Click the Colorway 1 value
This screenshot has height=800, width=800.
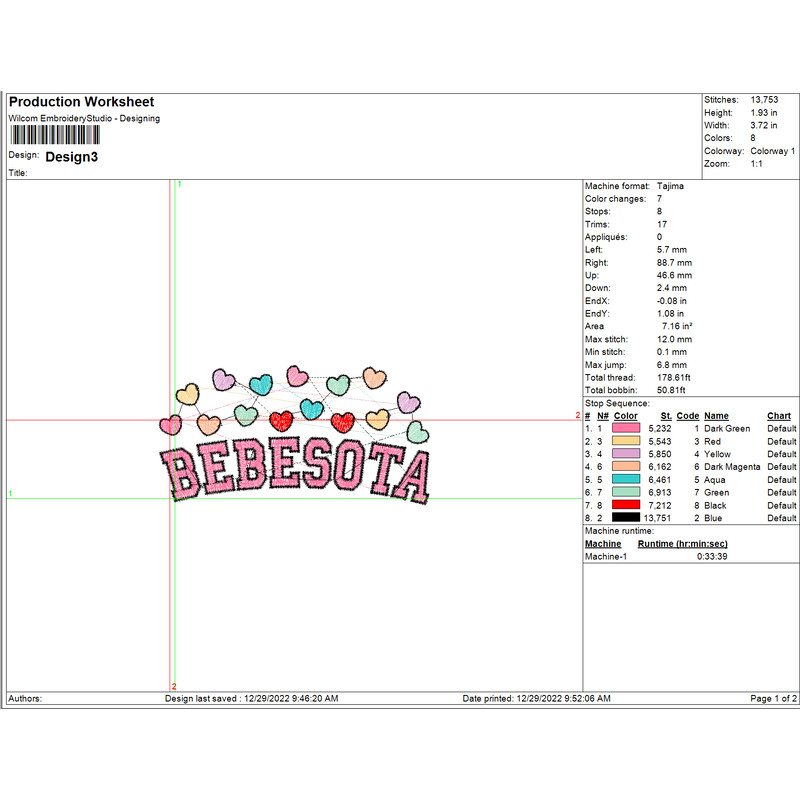[x=772, y=151]
